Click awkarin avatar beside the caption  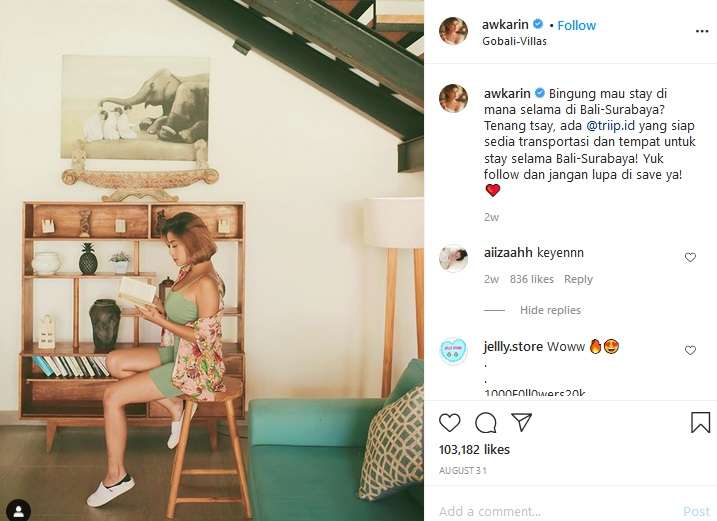(453, 98)
